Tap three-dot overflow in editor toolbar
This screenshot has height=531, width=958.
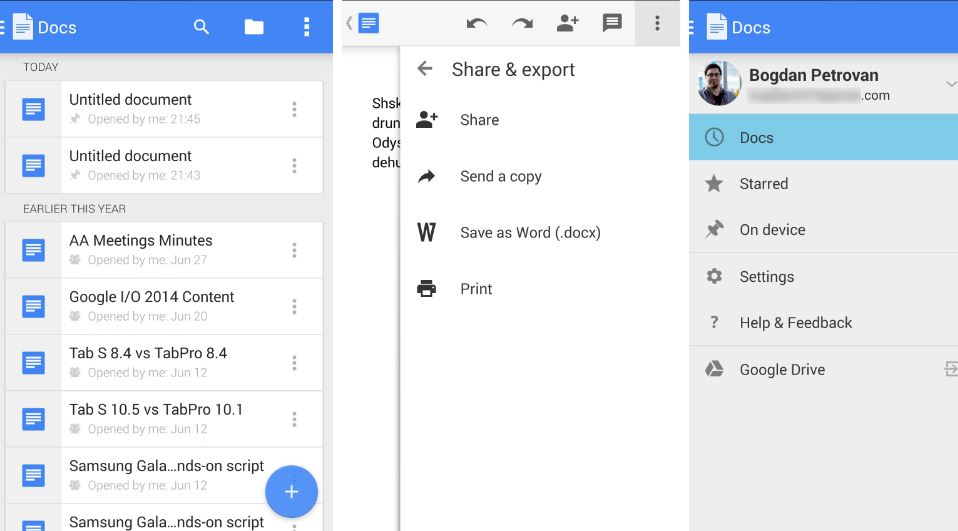[x=657, y=23]
